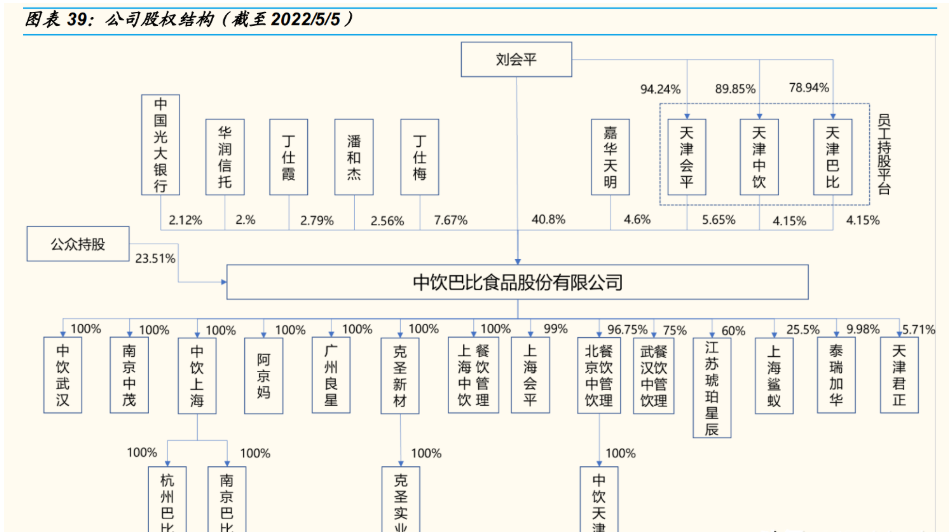Click the 天津巴比 platform box
This screenshot has height=532, width=949.
[833, 157]
